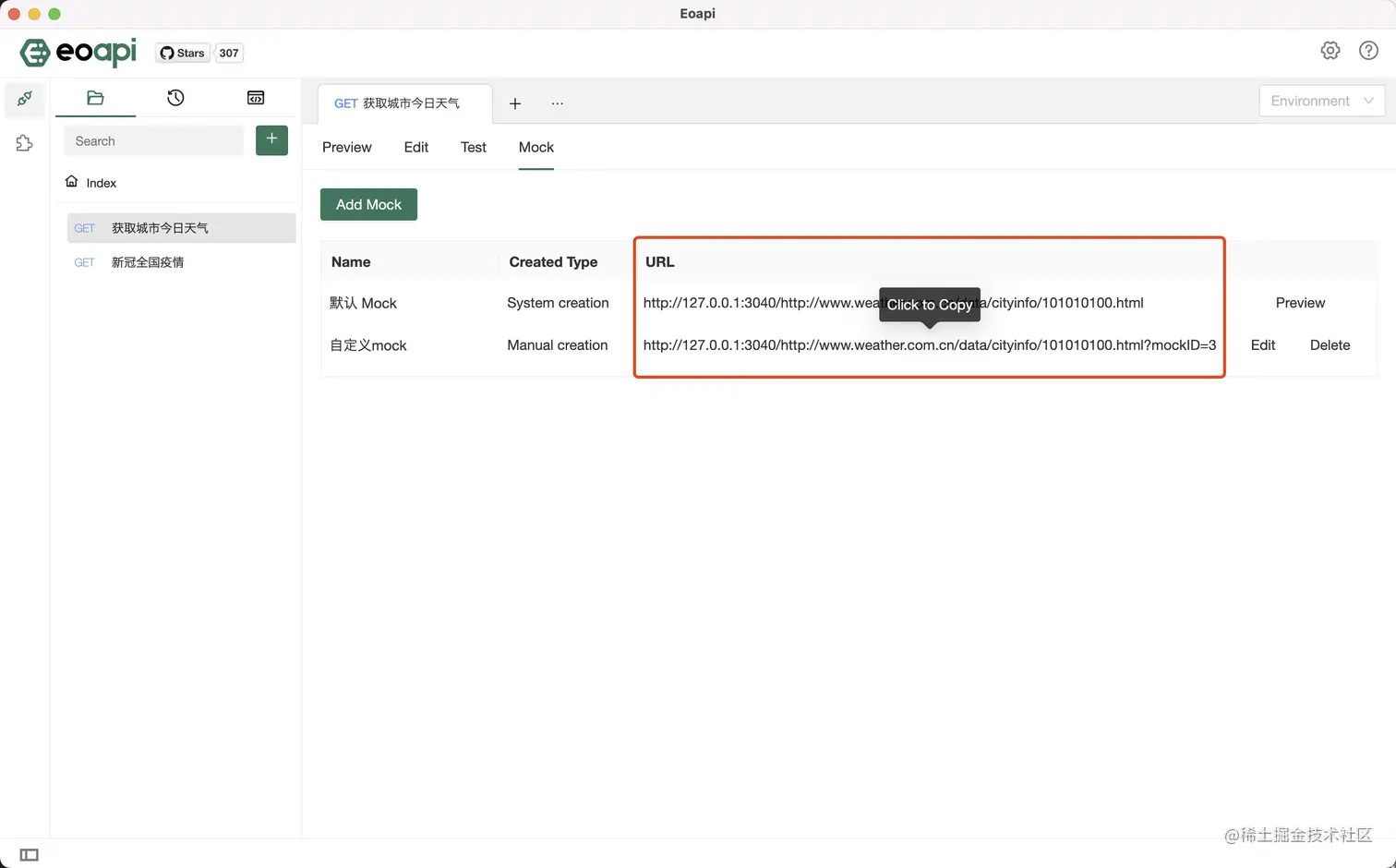Switch to the Preview tab
The height and width of the screenshot is (868, 1396).
tap(347, 148)
